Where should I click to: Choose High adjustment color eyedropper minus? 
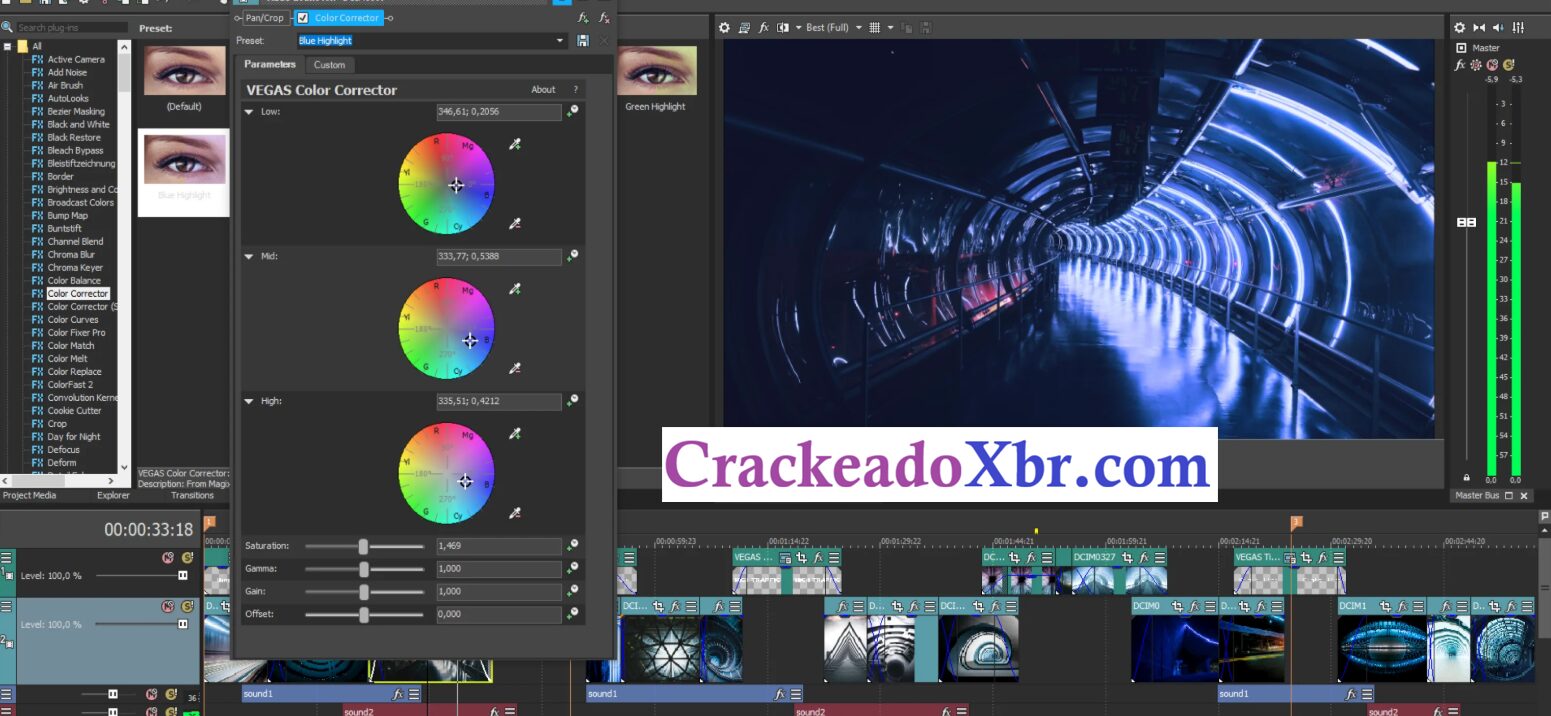pos(515,513)
